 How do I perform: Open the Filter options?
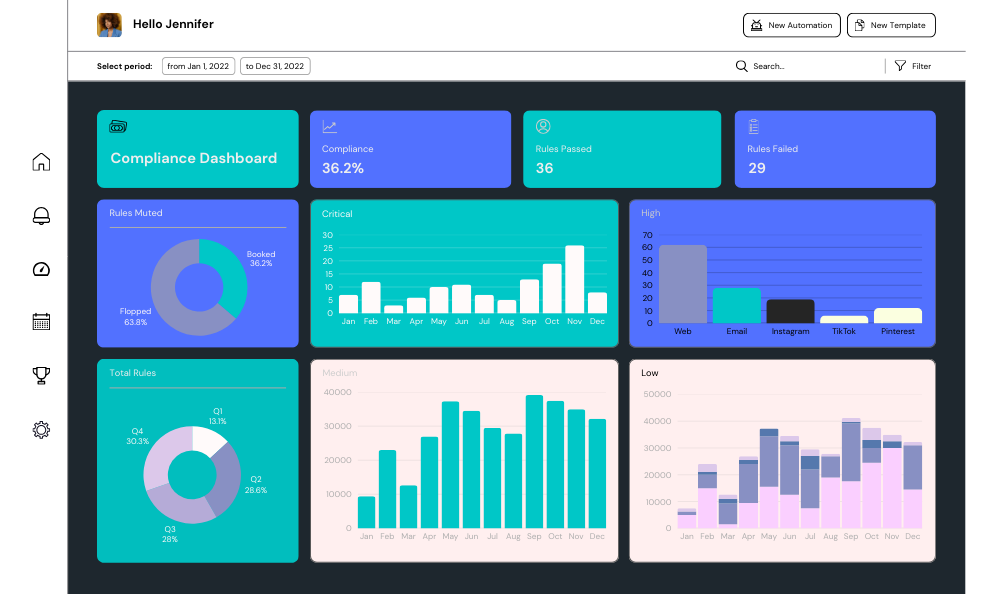(912, 66)
